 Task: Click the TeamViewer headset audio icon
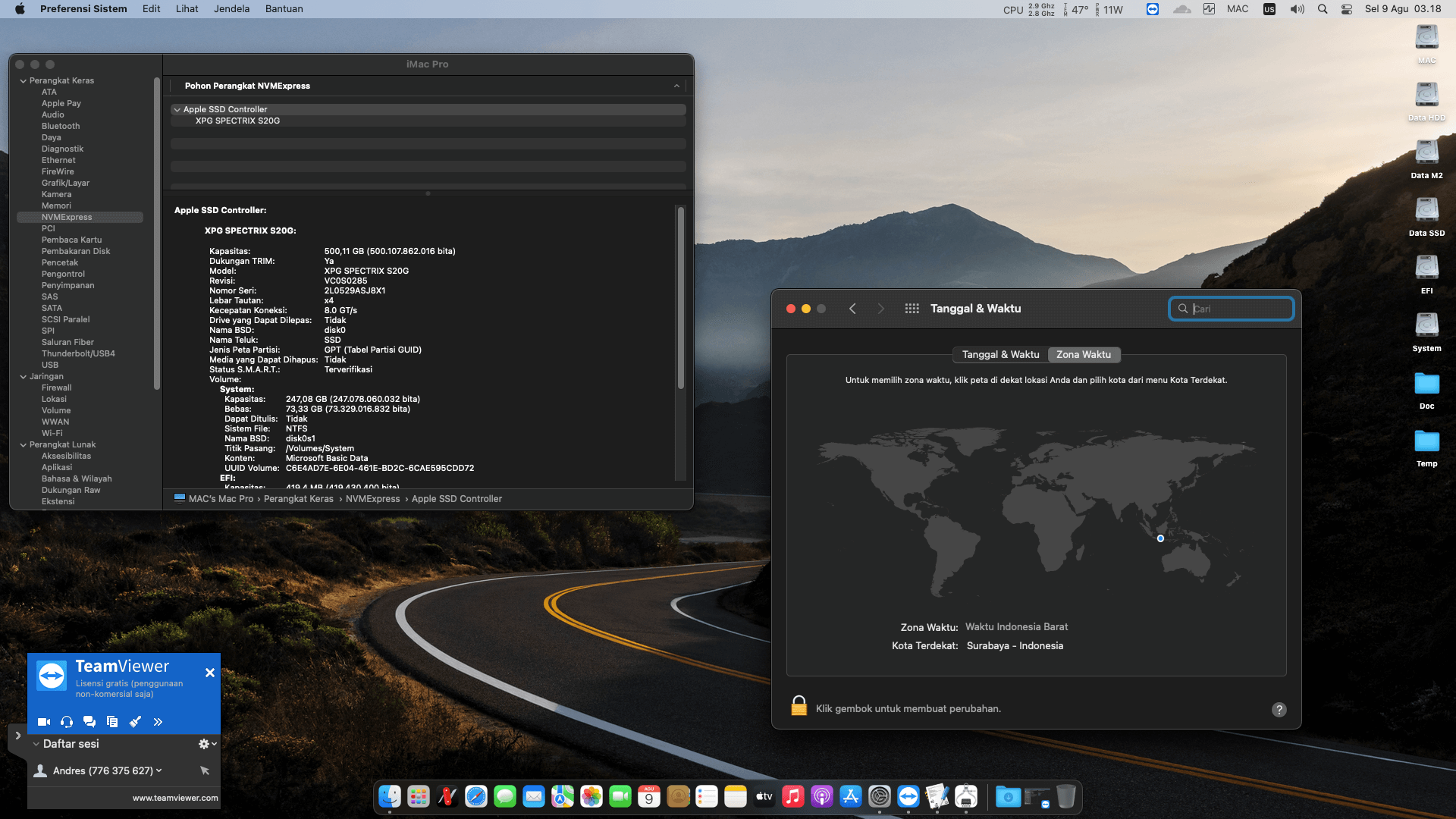tap(67, 722)
